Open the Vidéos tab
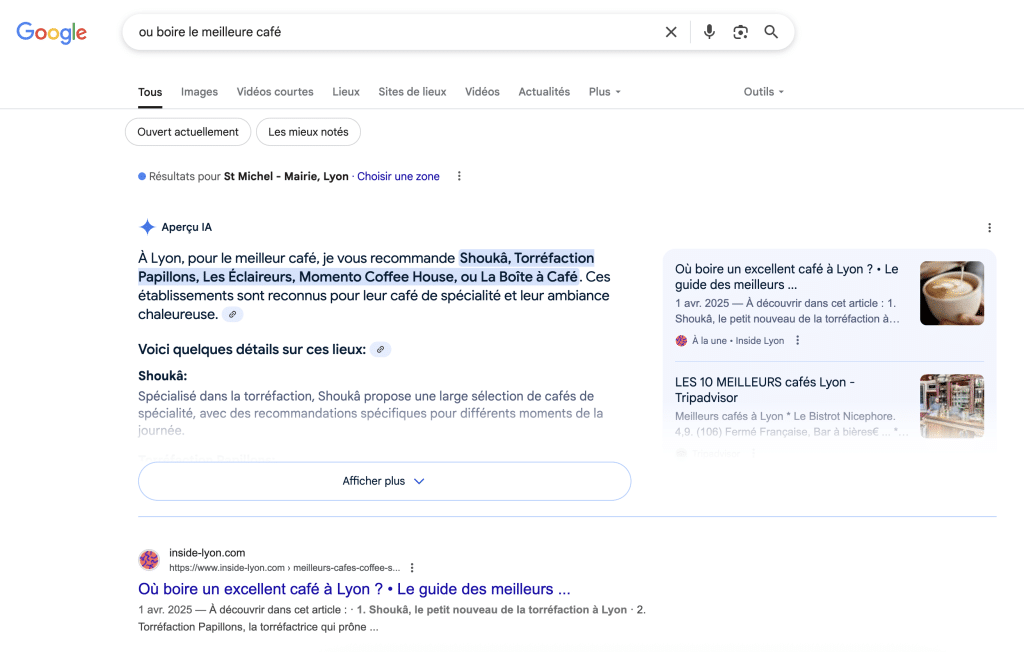 [x=482, y=92]
